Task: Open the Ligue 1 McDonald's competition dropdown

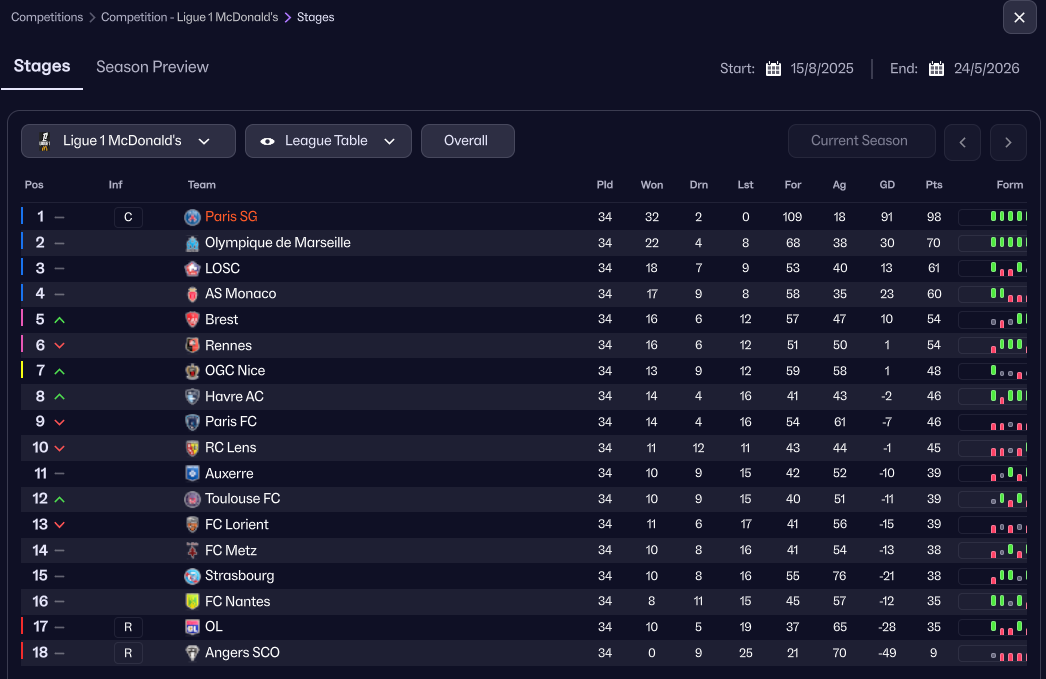Action: (x=128, y=141)
